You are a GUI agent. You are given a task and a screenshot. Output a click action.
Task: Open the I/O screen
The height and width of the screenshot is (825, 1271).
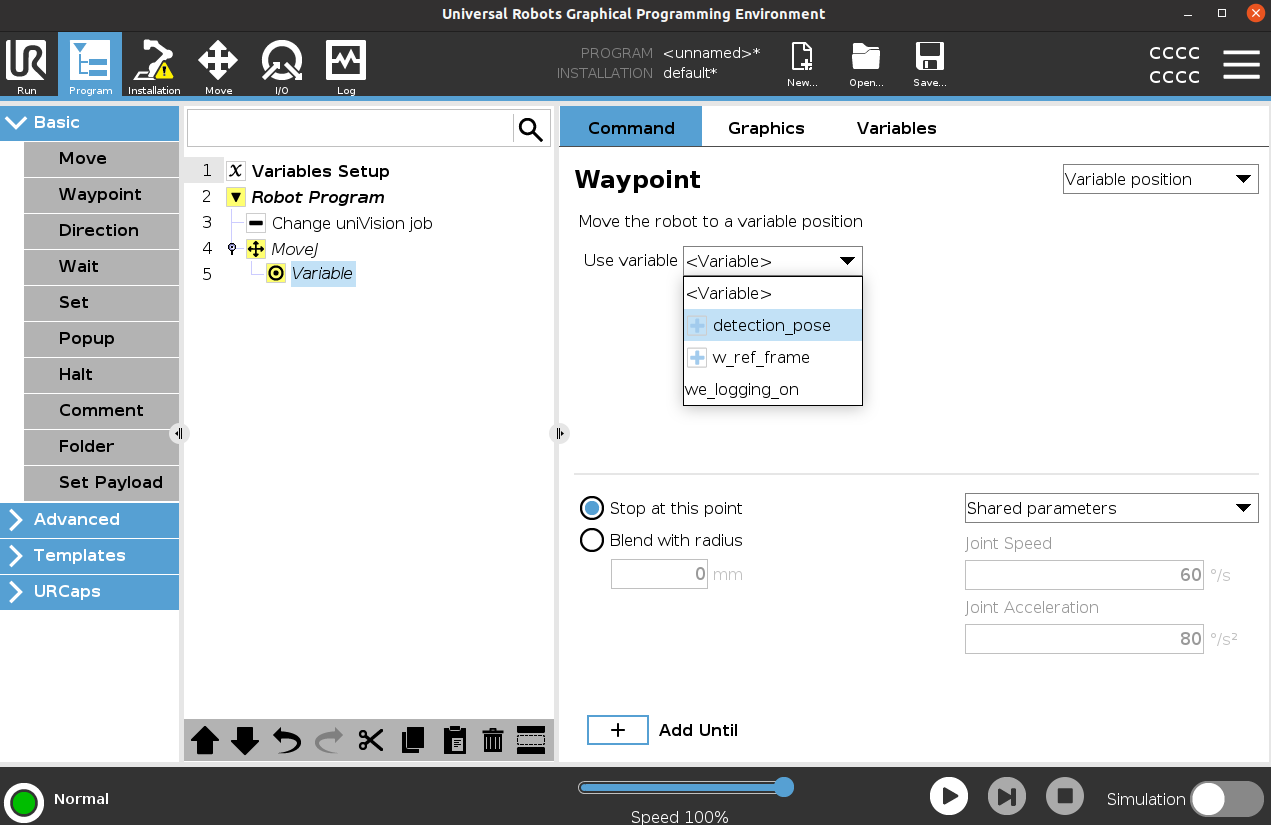pos(282,68)
